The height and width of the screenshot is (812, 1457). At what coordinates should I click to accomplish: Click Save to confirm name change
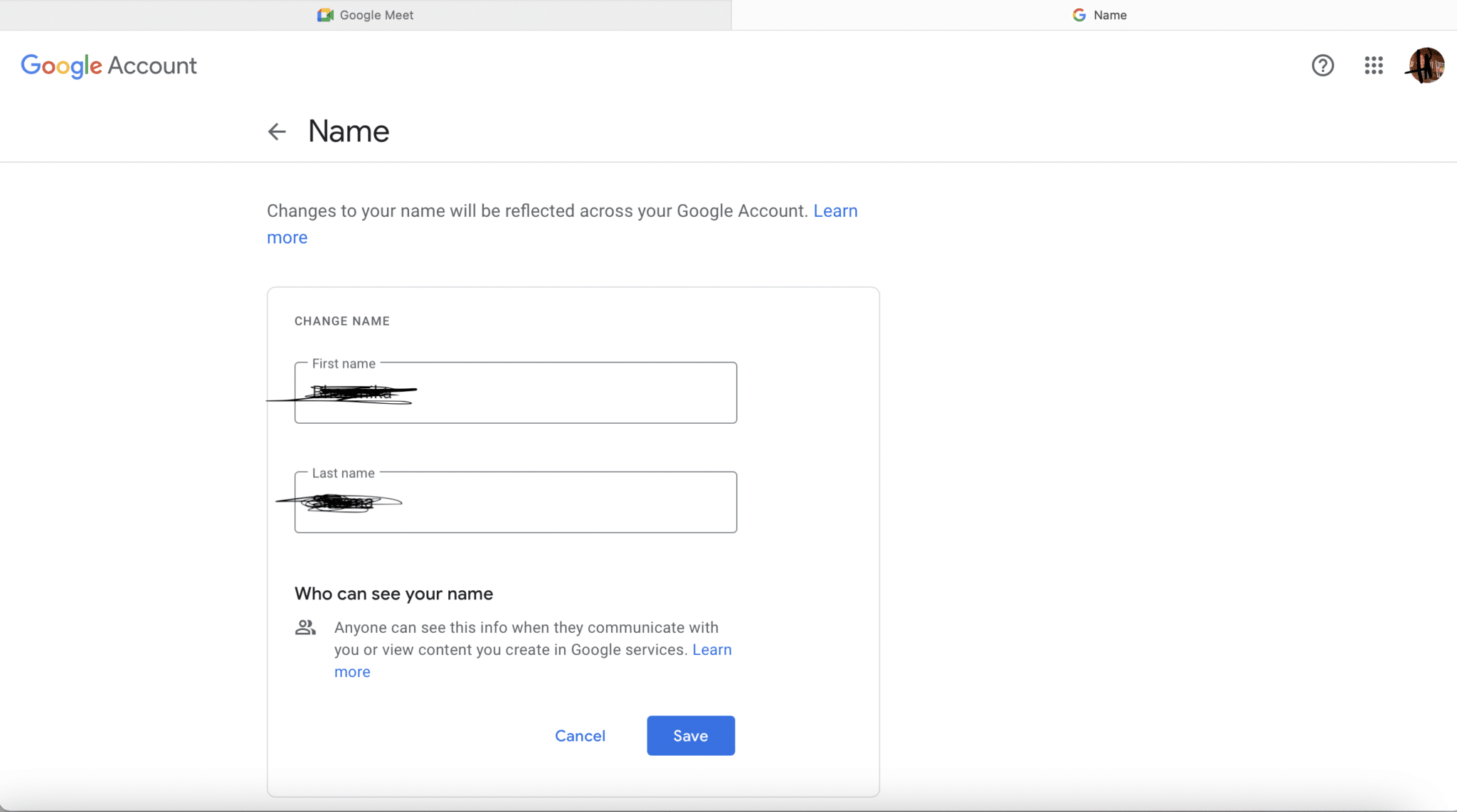(690, 735)
